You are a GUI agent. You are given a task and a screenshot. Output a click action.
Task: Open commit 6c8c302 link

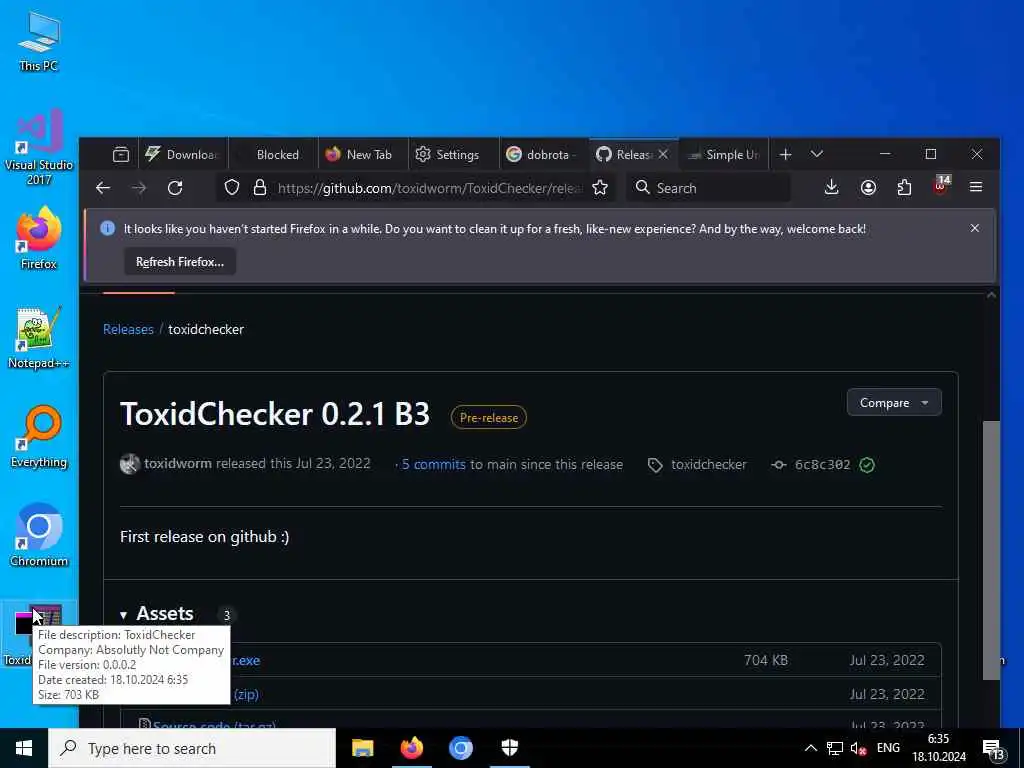pyautogui.click(x=822, y=464)
